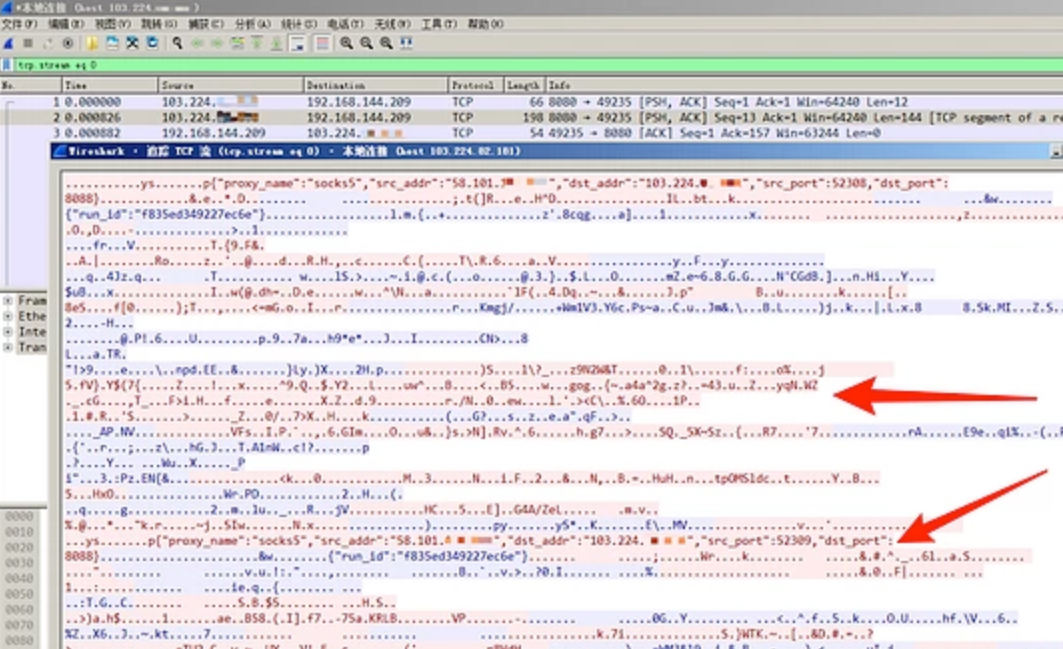Go forward to the next packet

pos(217,43)
